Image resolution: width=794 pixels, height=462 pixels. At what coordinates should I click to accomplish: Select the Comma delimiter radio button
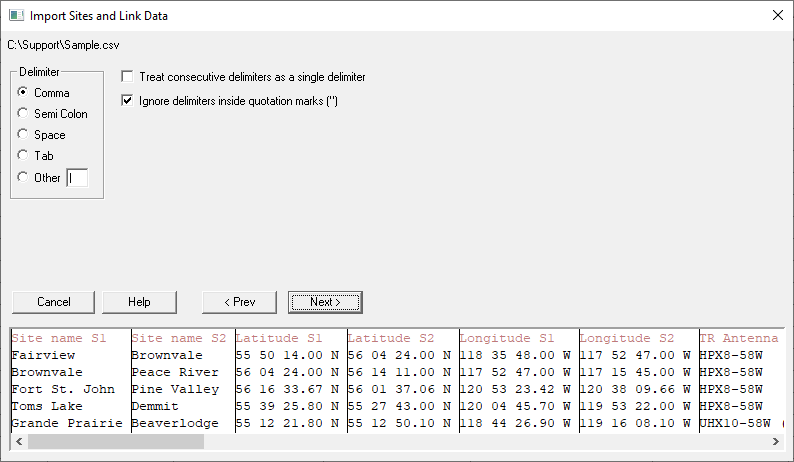pyautogui.click(x=23, y=93)
